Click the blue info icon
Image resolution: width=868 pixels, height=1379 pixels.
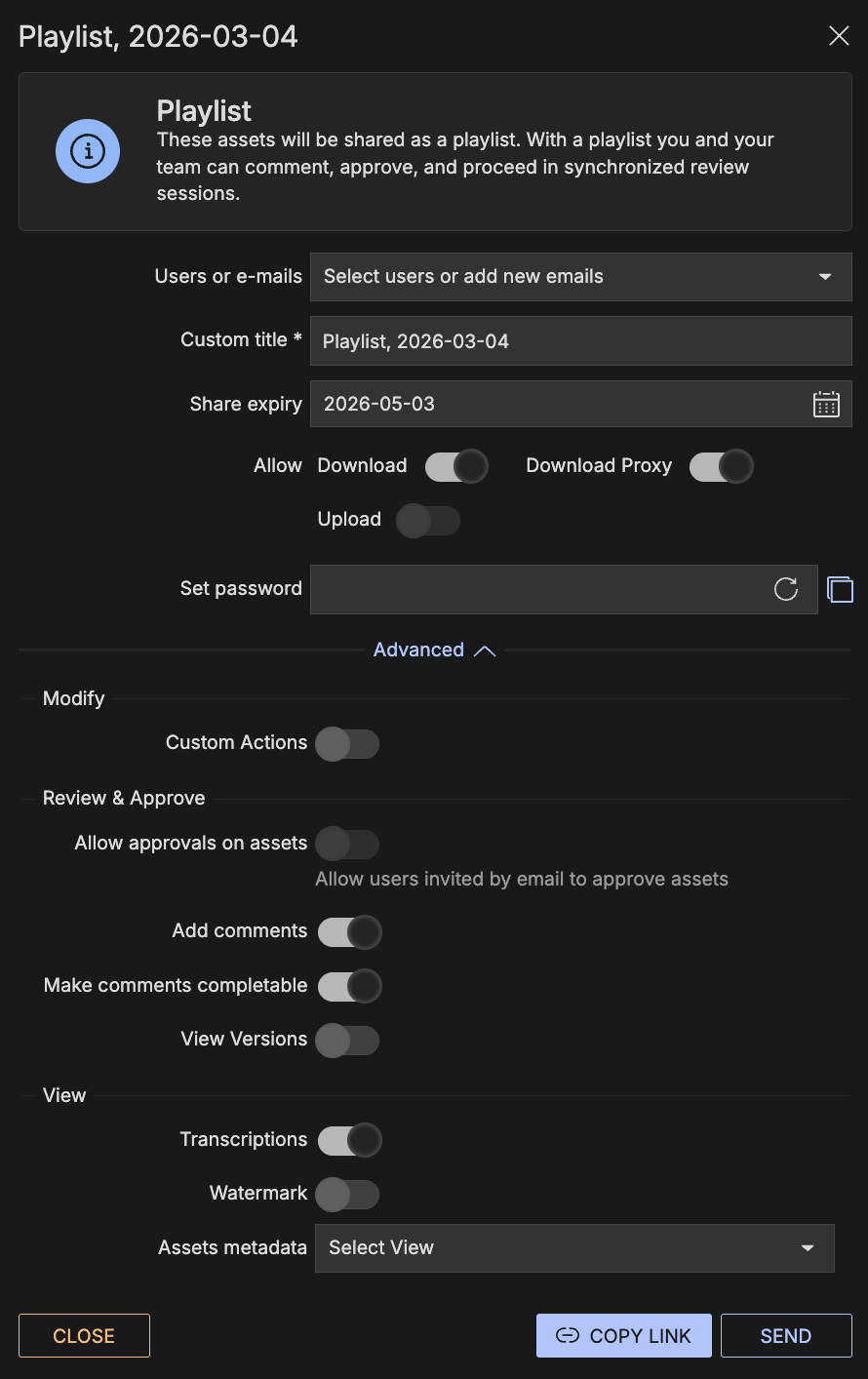tap(88, 151)
